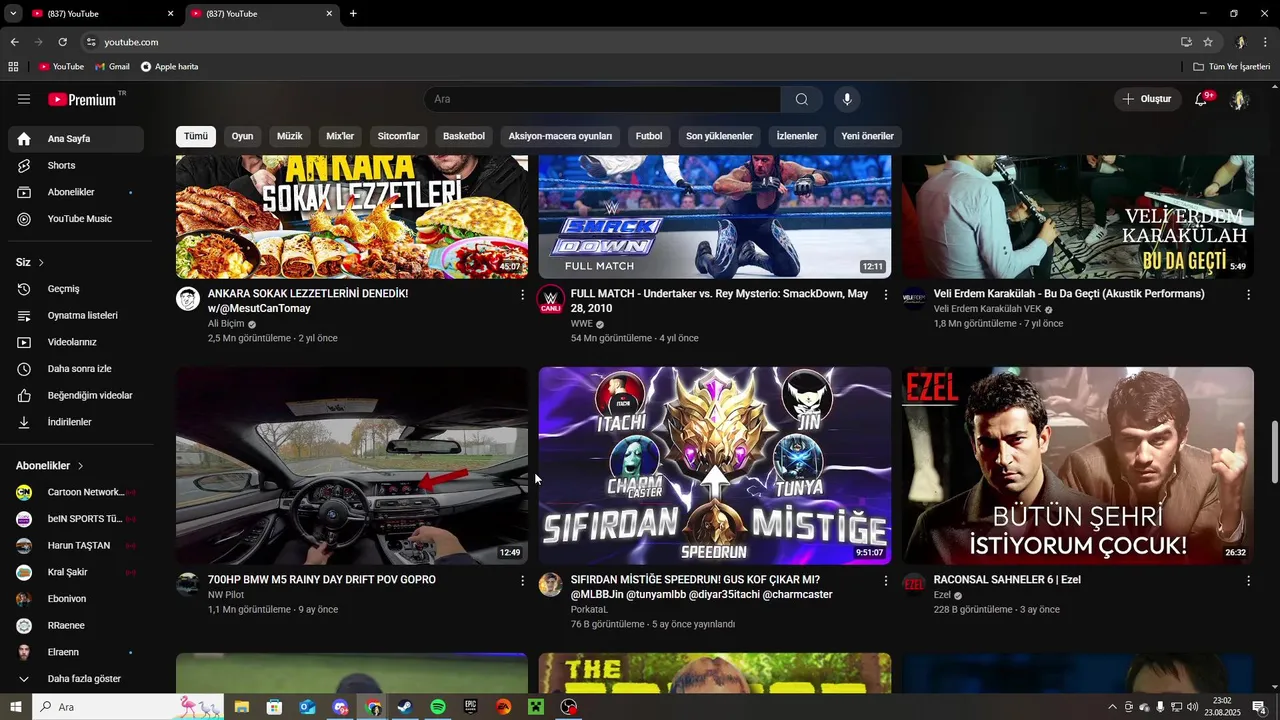1280x720 pixels.
Task: Open Ebonivon subscription channel
Action: pyautogui.click(x=76, y=599)
